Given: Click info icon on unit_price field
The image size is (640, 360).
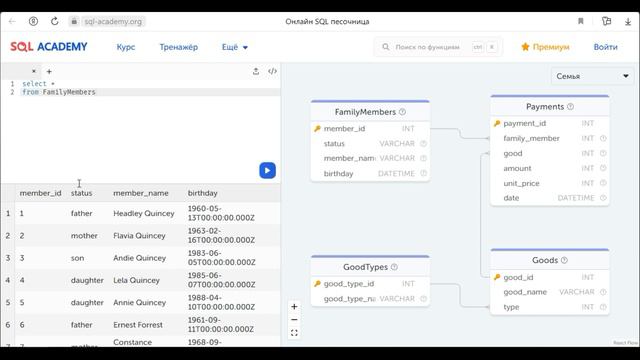Looking at the screenshot, I should pyautogui.click(x=603, y=183).
